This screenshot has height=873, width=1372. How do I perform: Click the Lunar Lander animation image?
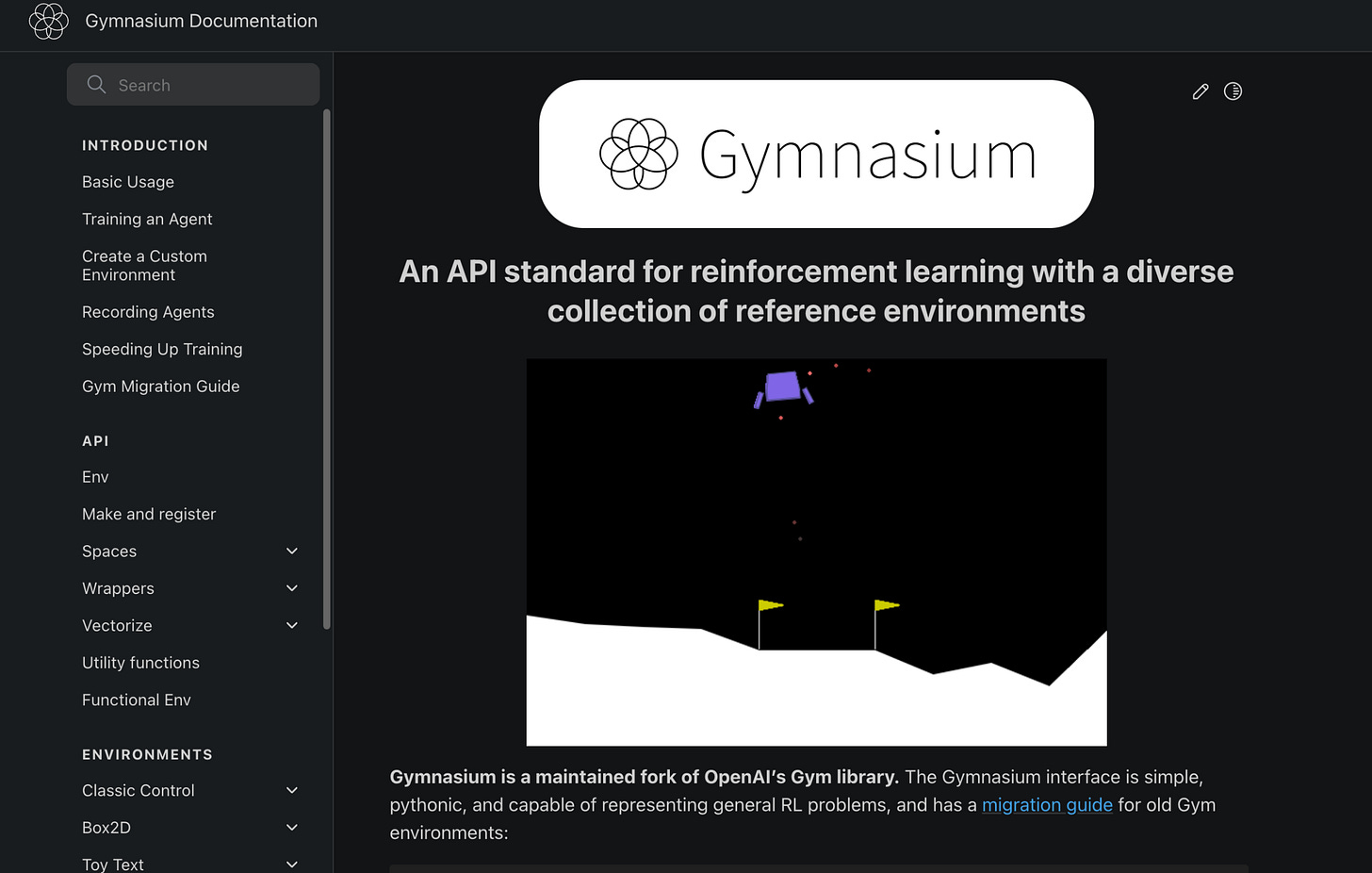point(816,552)
